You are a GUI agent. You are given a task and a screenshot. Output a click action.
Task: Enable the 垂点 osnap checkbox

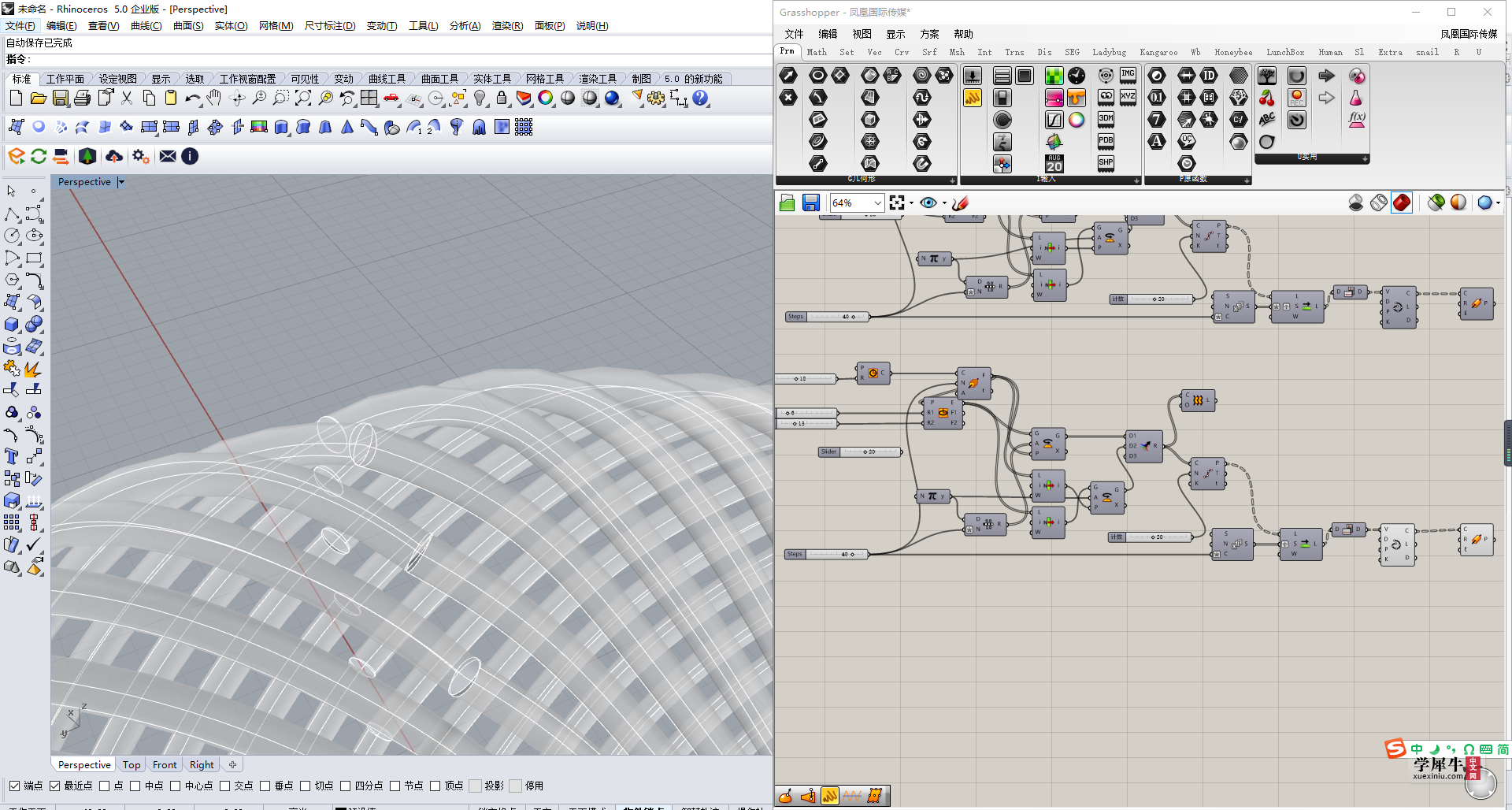coord(265,786)
